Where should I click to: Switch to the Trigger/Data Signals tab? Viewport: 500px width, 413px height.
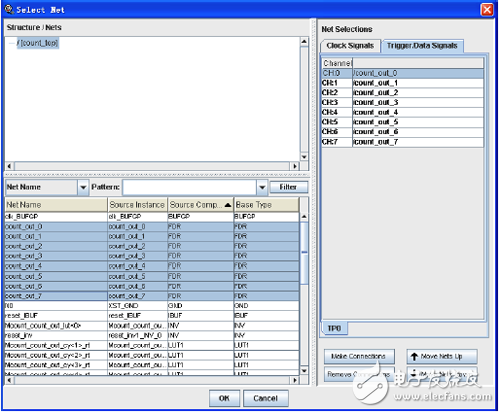click(422, 46)
